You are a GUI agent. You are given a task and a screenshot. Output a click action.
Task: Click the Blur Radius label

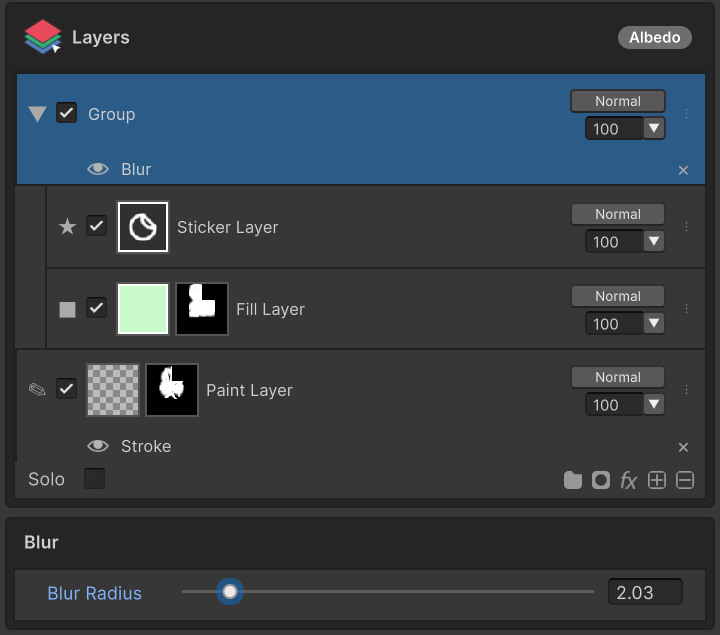click(x=95, y=593)
